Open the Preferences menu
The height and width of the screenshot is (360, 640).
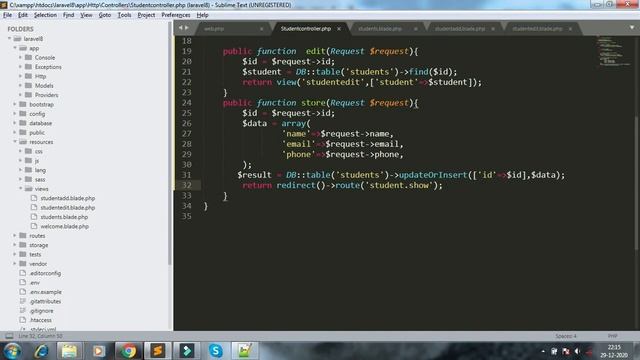point(176,15)
